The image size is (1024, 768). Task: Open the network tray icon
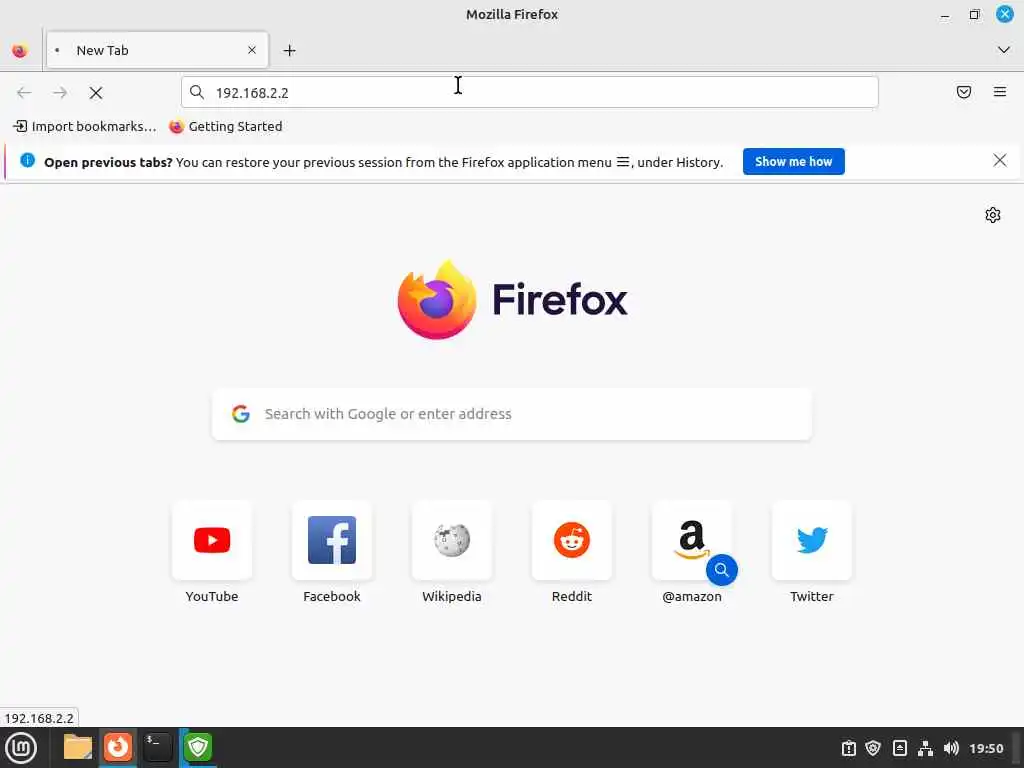click(x=925, y=748)
